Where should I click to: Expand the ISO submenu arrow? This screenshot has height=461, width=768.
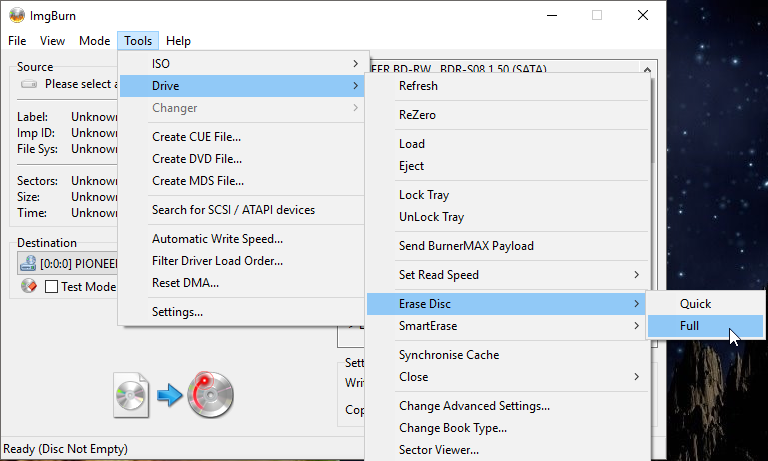click(356, 64)
